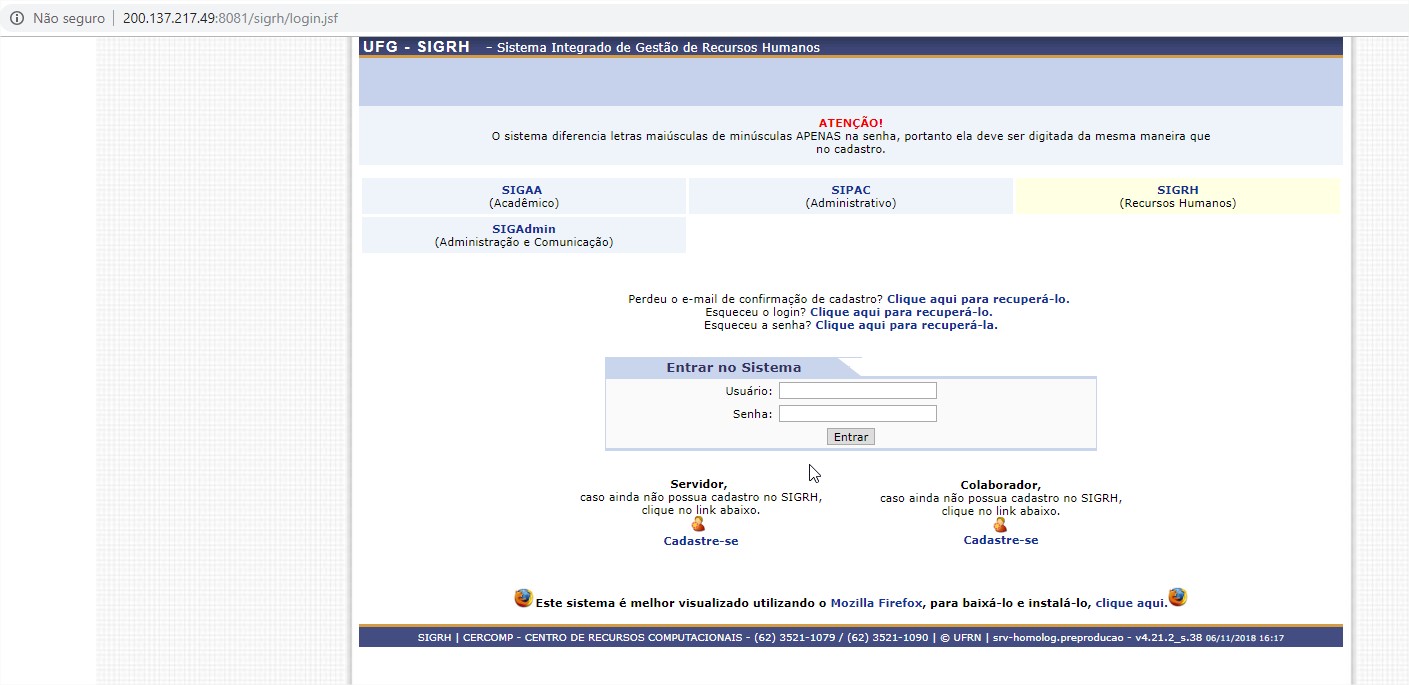Open the SIGAA (Acadêmico) tab
The image size is (1409, 685).
523,196
